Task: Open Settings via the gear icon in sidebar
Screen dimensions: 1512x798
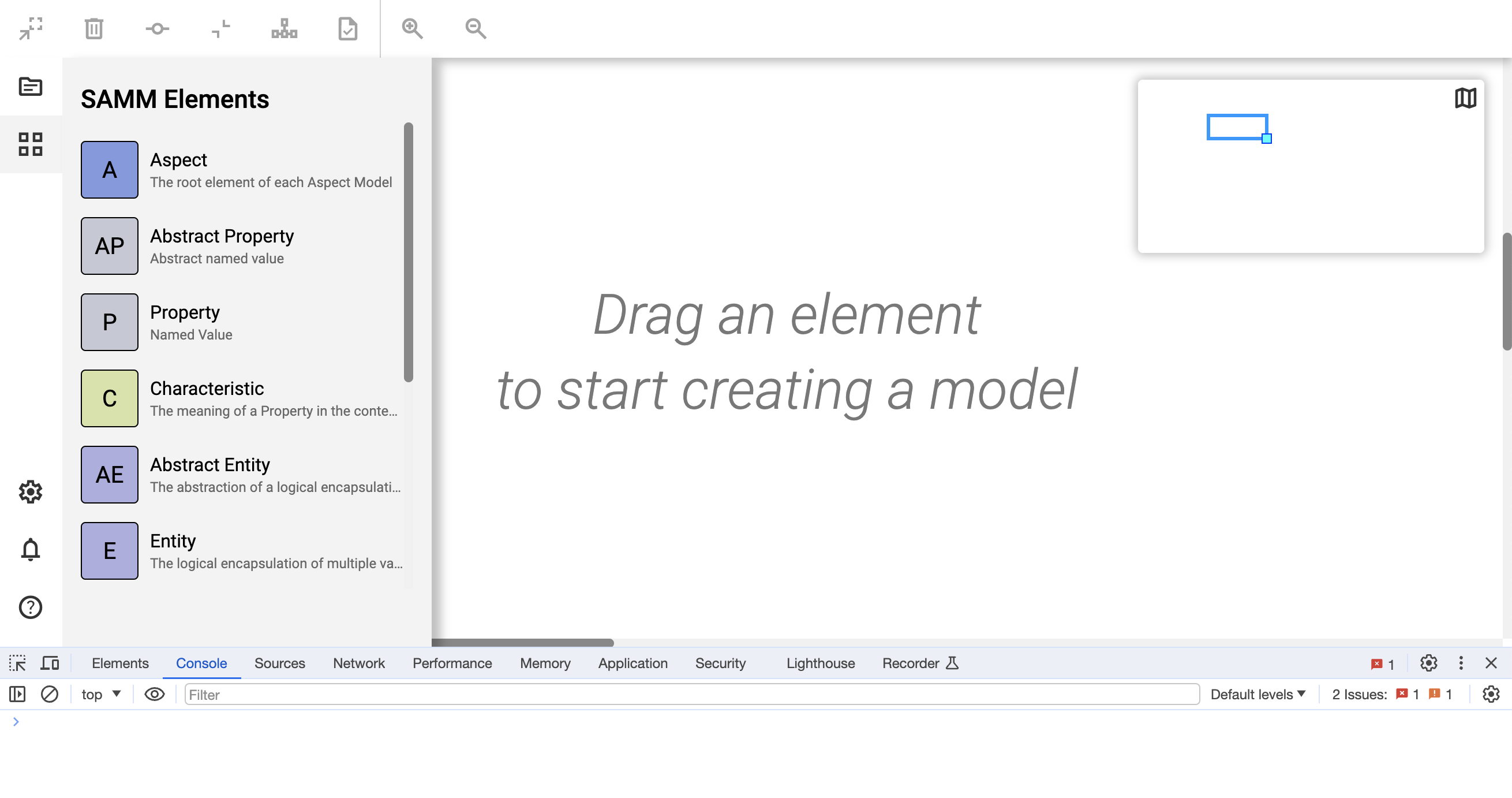Action: point(30,492)
